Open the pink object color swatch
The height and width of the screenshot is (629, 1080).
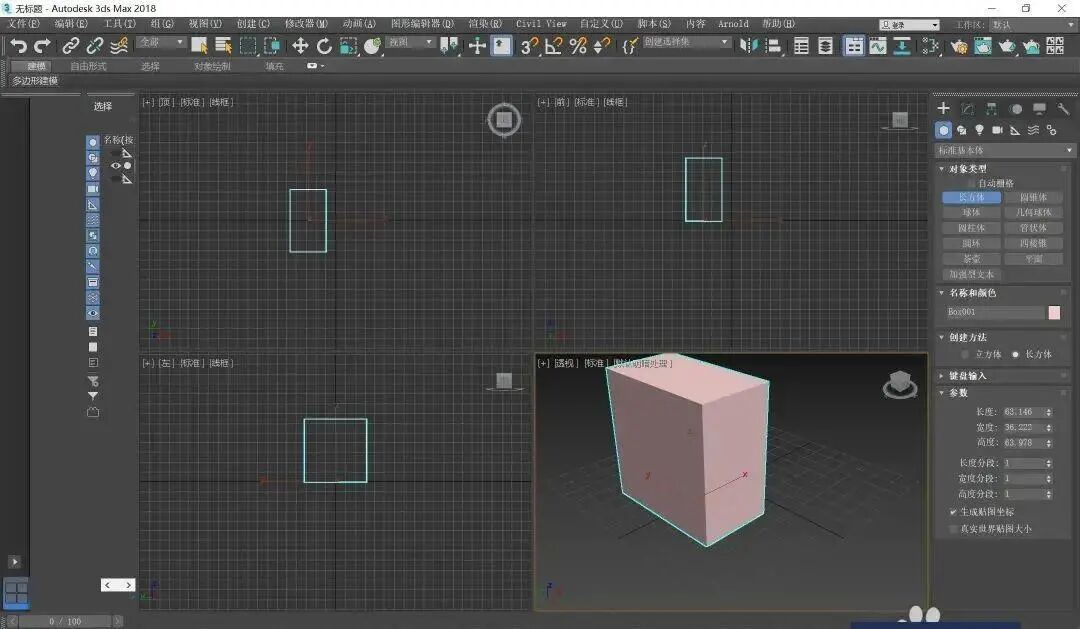(1054, 313)
